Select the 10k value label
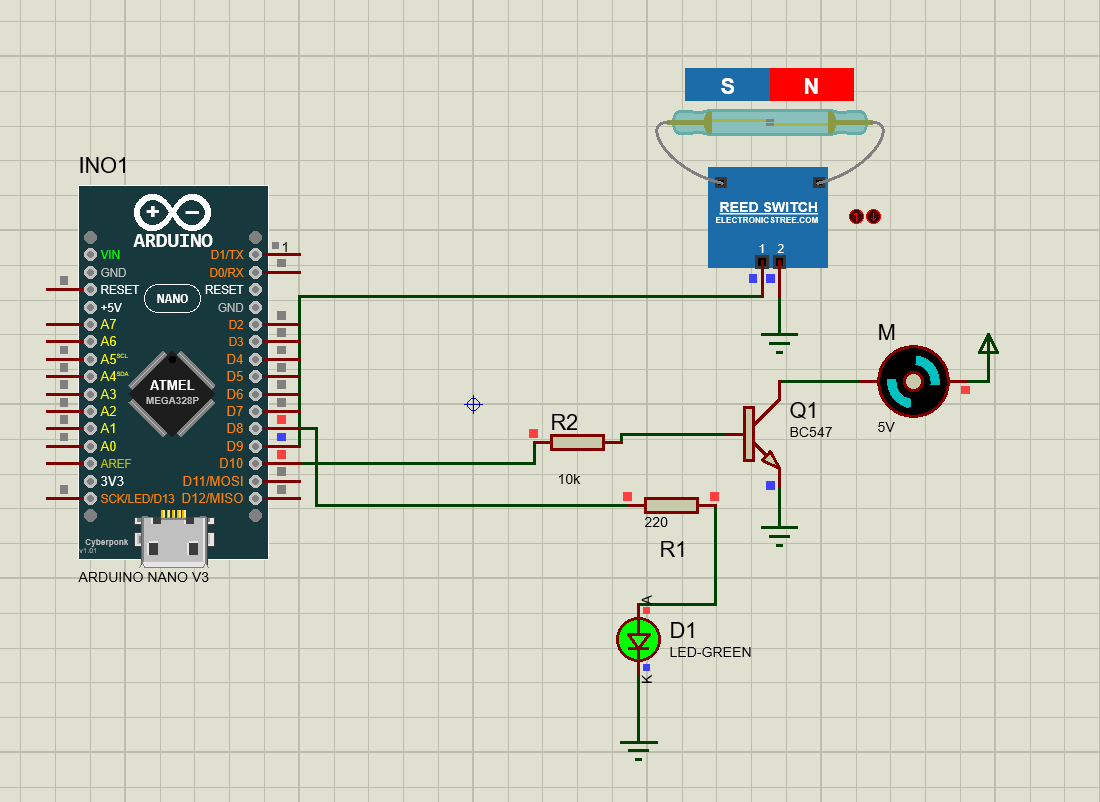Viewport: 1100px width, 802px height. [569, 479]
